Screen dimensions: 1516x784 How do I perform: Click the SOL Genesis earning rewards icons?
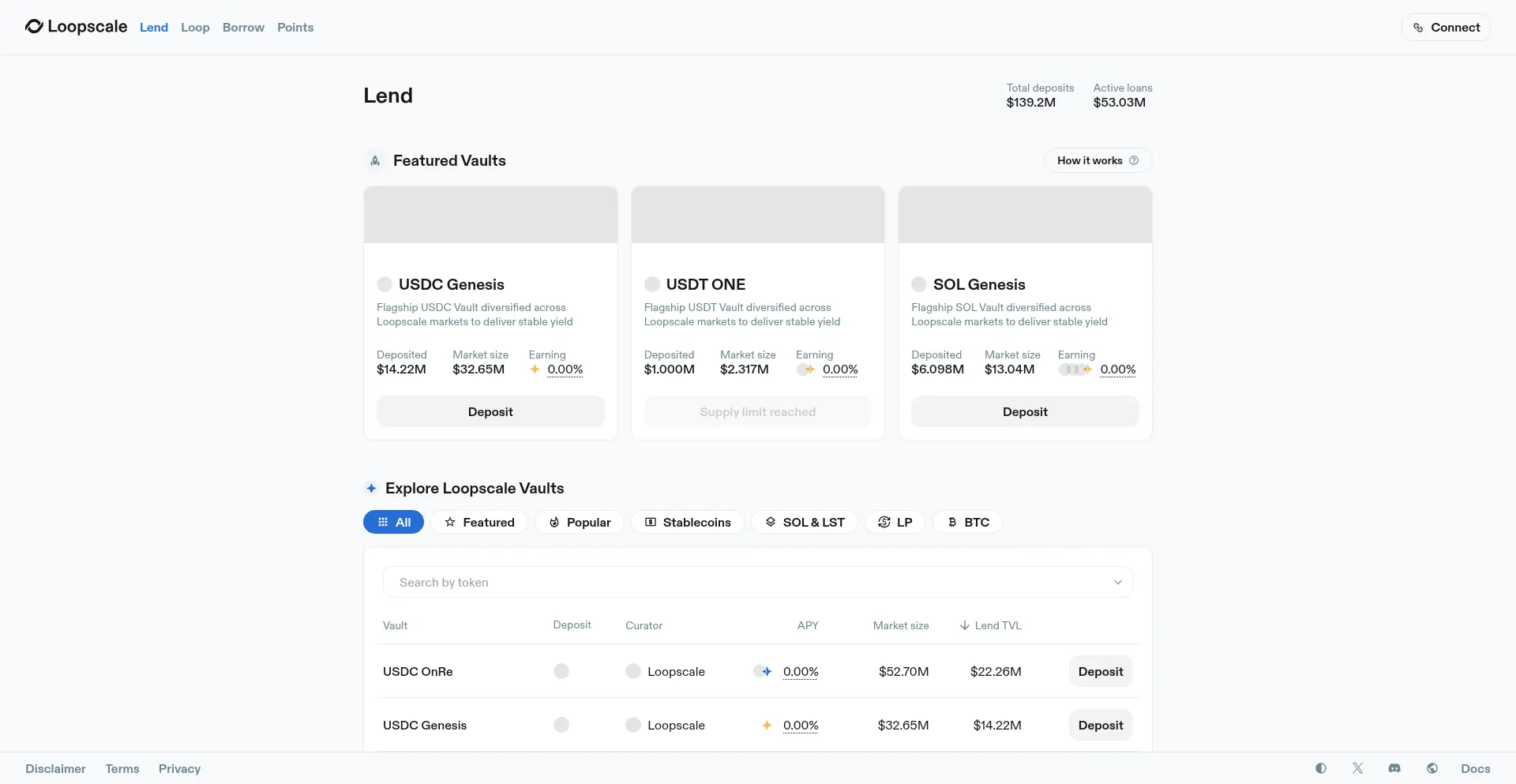tap(1075, 369)
